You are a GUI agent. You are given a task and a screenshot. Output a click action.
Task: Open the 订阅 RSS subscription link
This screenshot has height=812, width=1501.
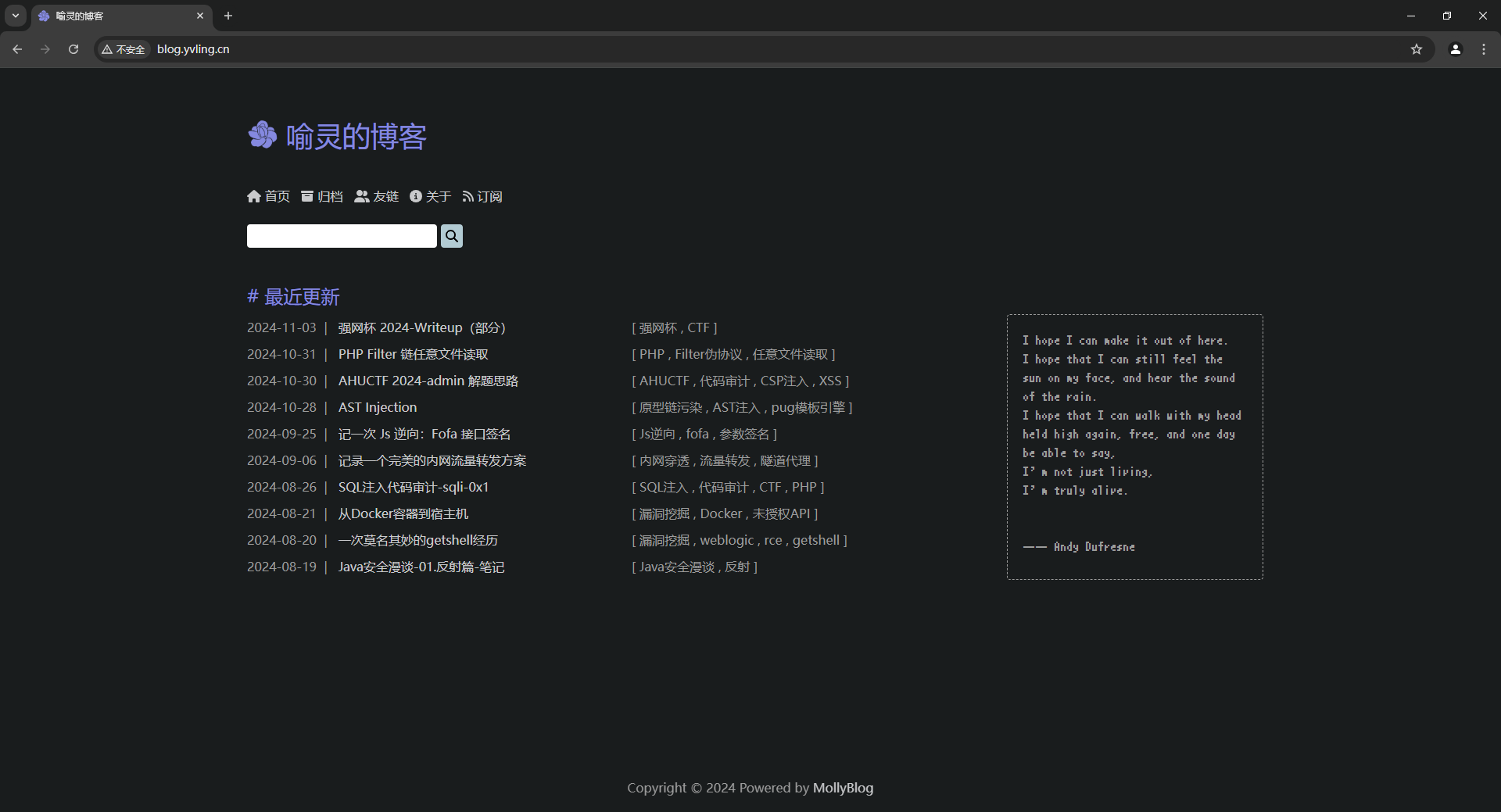pos(482,196)
